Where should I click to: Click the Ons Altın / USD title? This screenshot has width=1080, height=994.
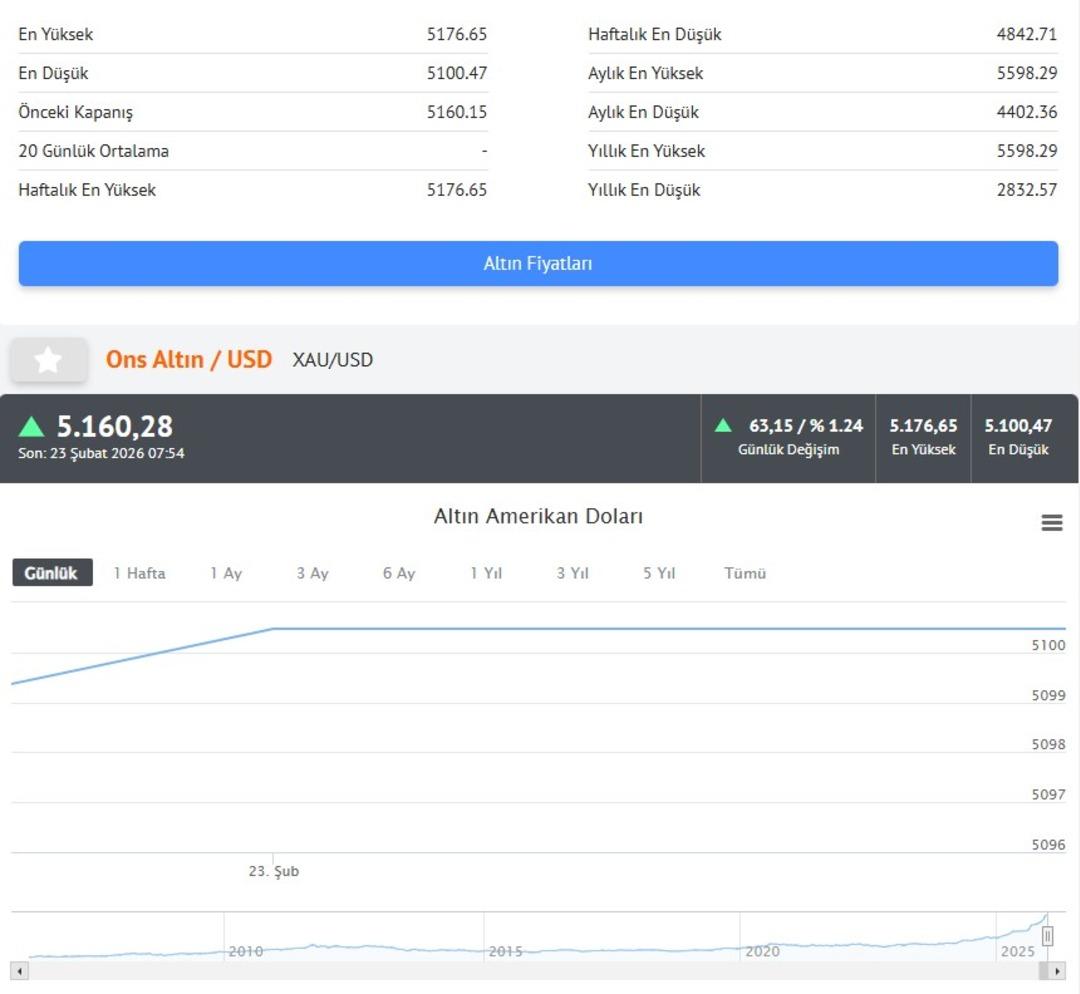click(189, 359)
